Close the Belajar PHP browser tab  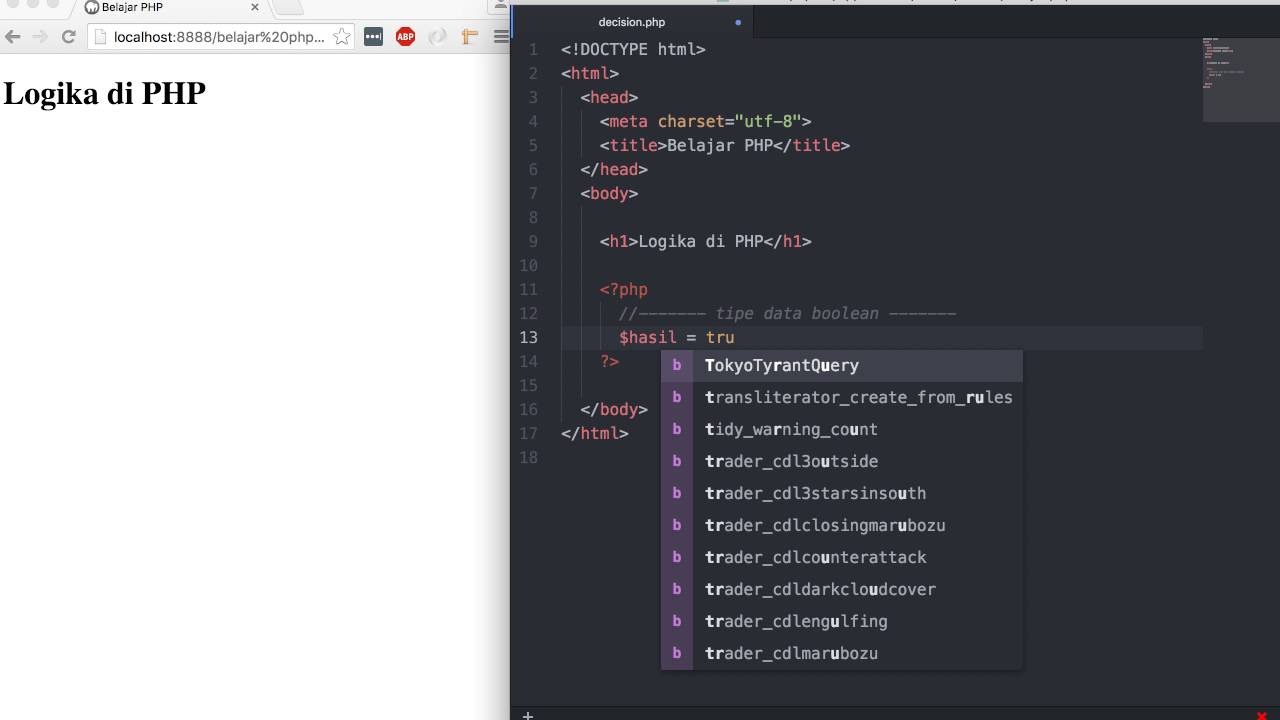pyautogui.click(x=255, y=7)
